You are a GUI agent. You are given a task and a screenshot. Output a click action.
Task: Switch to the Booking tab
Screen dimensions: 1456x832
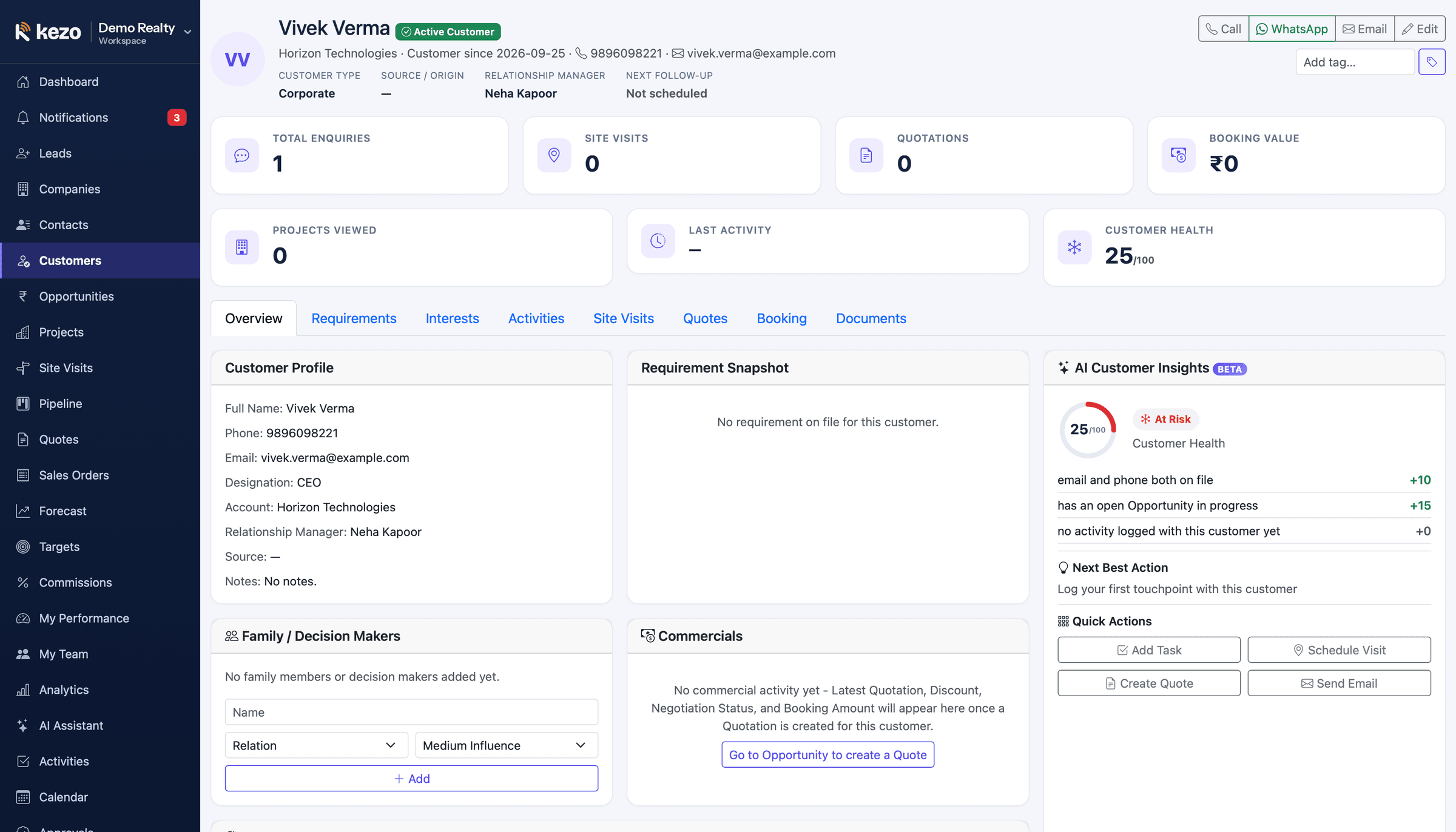tap(781, 318)
